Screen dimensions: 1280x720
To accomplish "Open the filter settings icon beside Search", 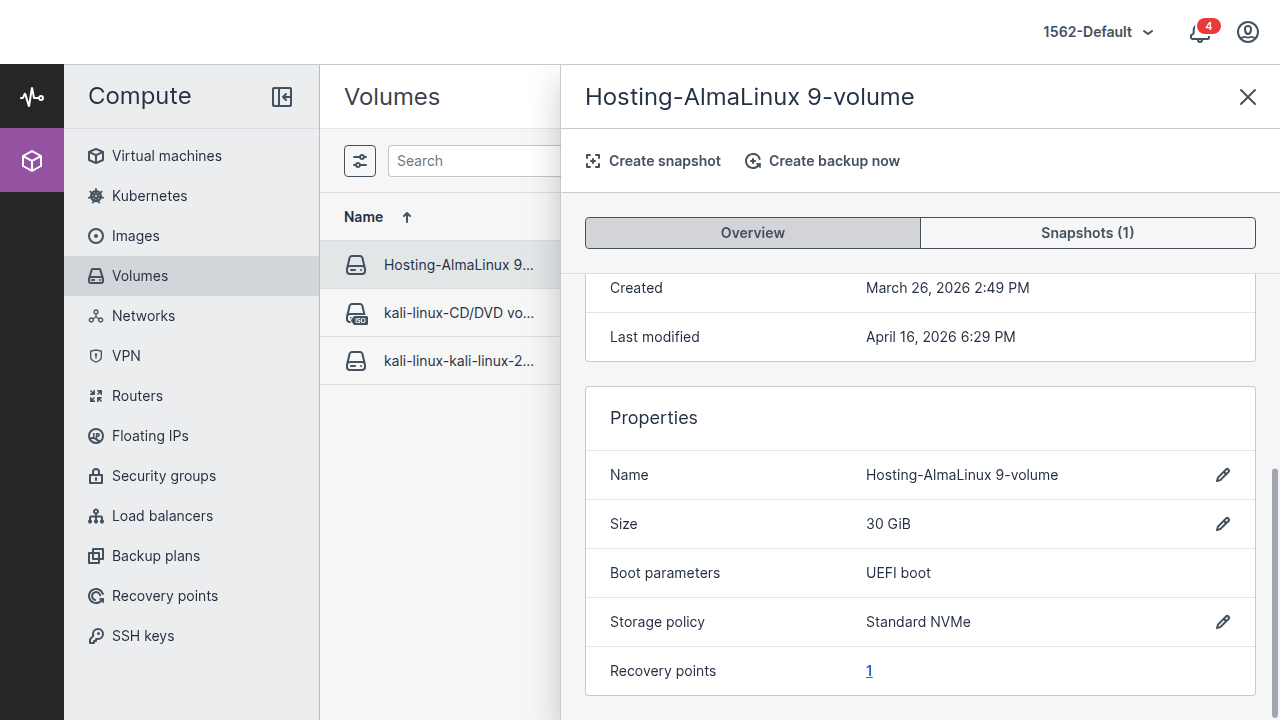I will pos(360,161).
